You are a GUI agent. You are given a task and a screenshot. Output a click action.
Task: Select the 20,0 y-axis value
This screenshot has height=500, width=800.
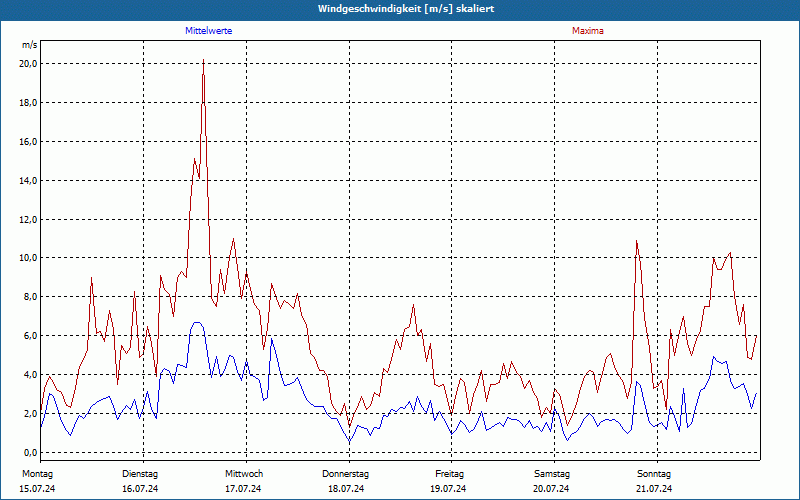point(28,64)
